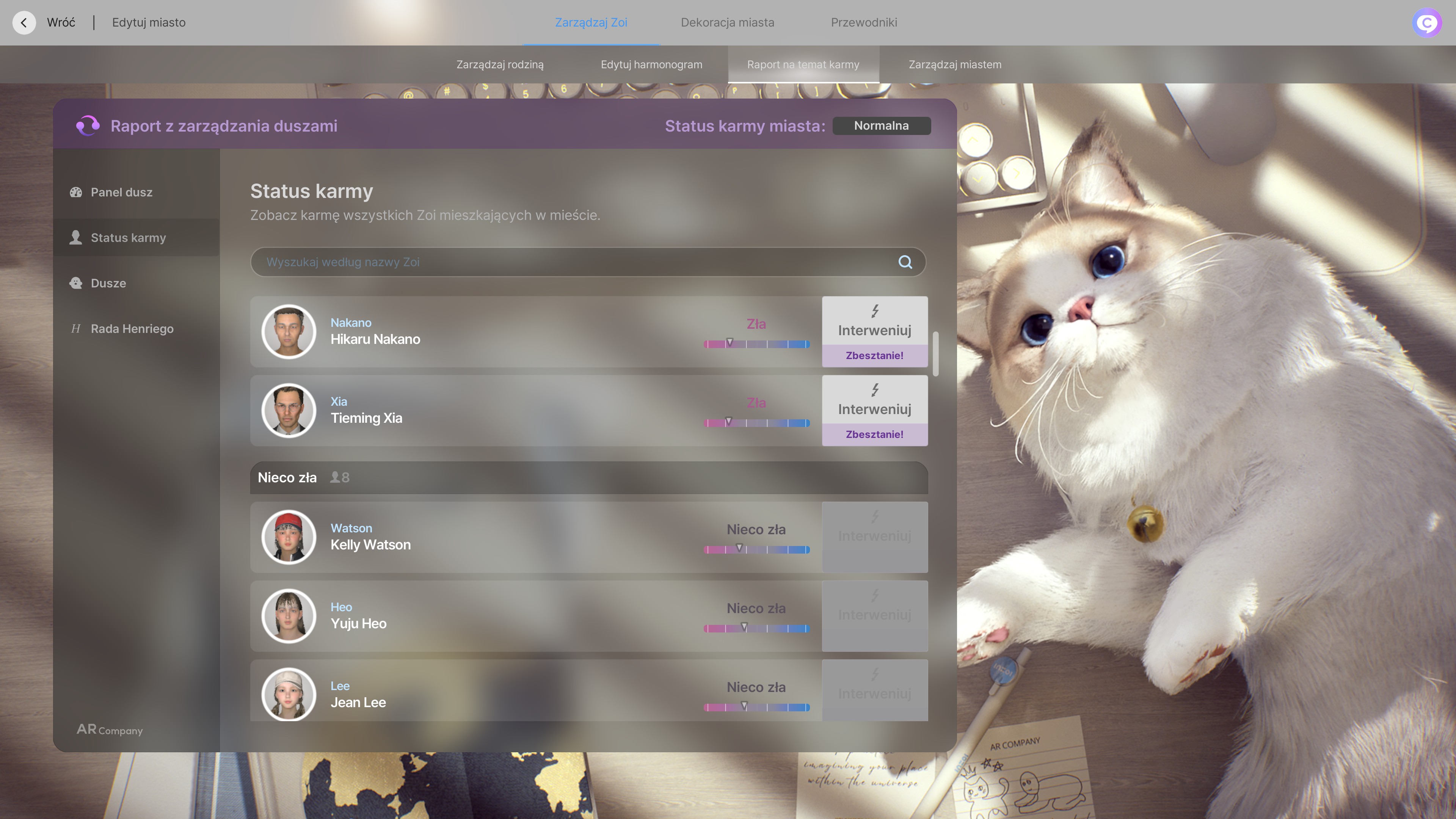Click Kelly Watson's portrait
The width and height of the screenshot is (1456, 819).
tap(289, 537)
